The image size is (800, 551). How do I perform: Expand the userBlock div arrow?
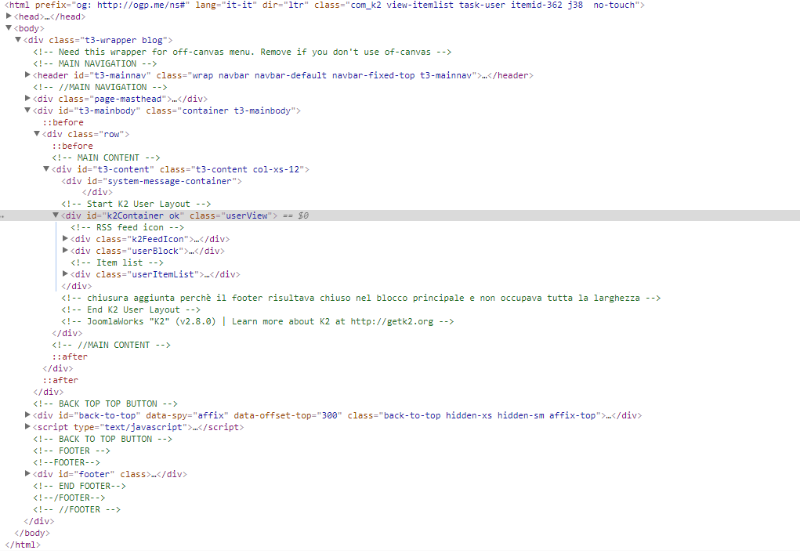[x=65, y=251]
